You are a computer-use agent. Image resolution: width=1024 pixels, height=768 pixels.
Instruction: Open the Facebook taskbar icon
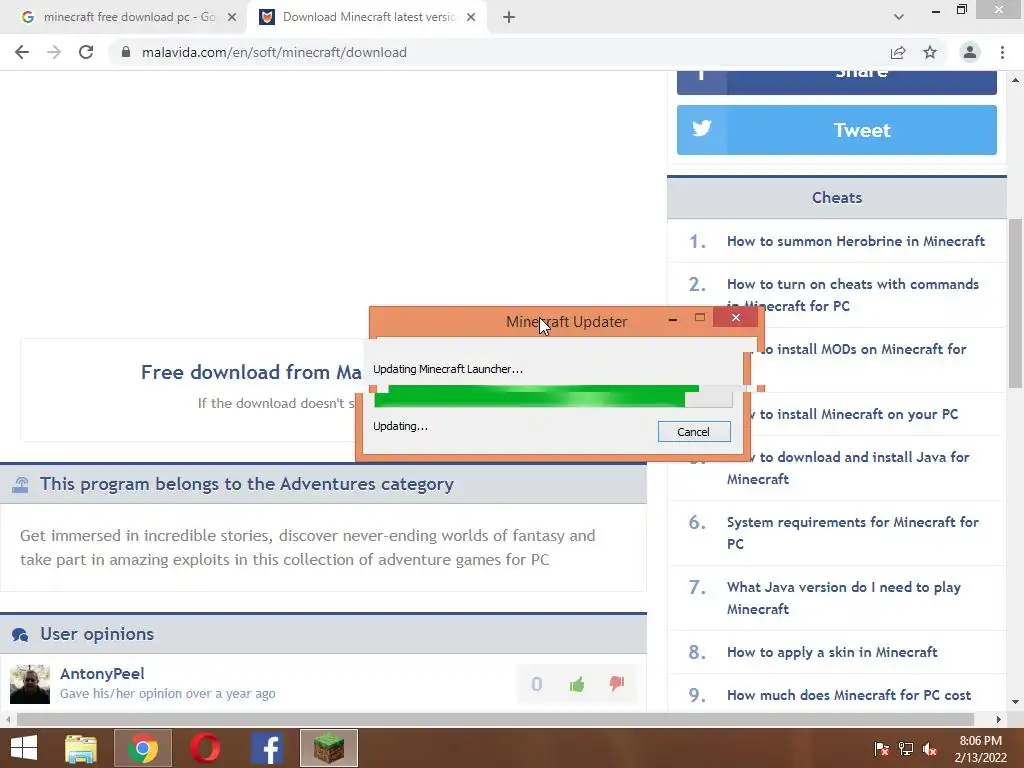point(267,748)
